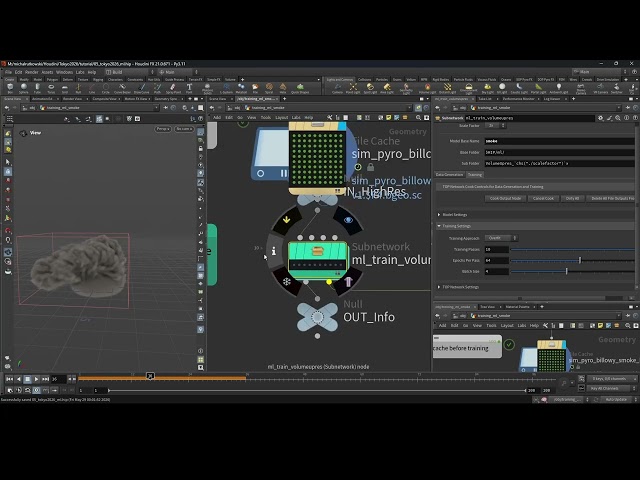Jump to first frame on the timeline
The width and height of the screenshot is (640, 480).
[9, 379]
